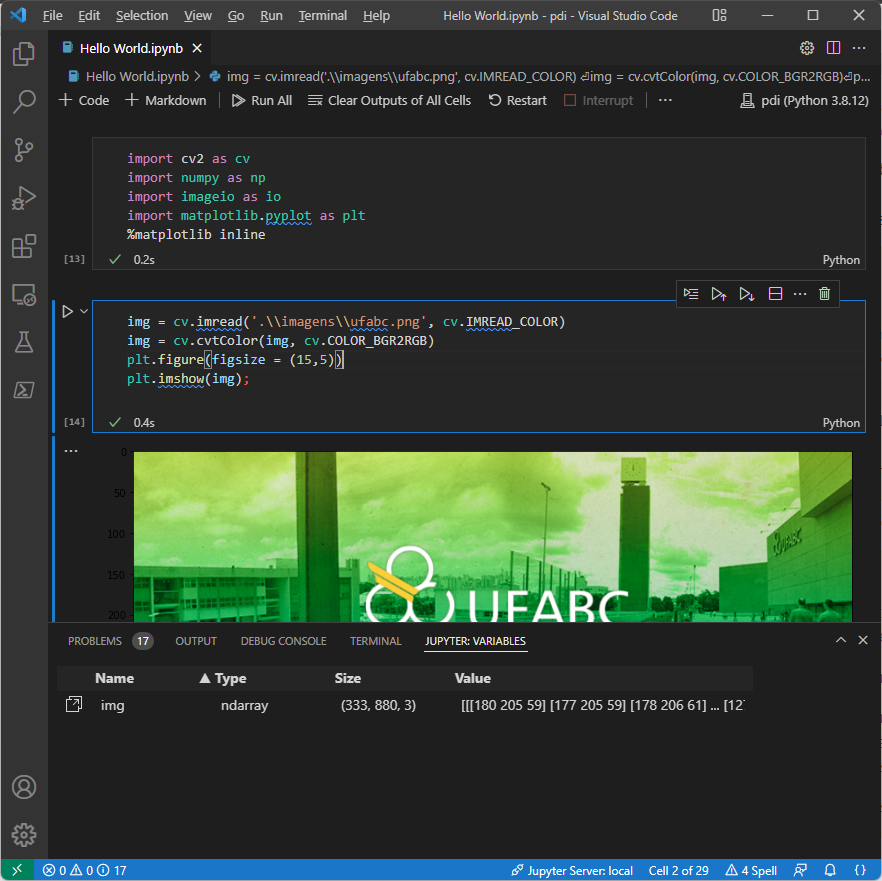Open the Selection menu
Image resolution: width=882 pixels, height=881 pixels.
point(142,16)
